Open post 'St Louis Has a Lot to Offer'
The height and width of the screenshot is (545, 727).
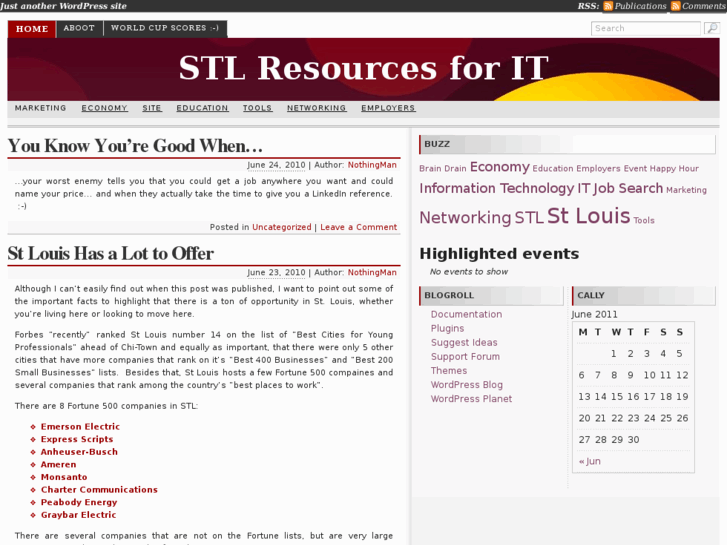click(110, 253)
